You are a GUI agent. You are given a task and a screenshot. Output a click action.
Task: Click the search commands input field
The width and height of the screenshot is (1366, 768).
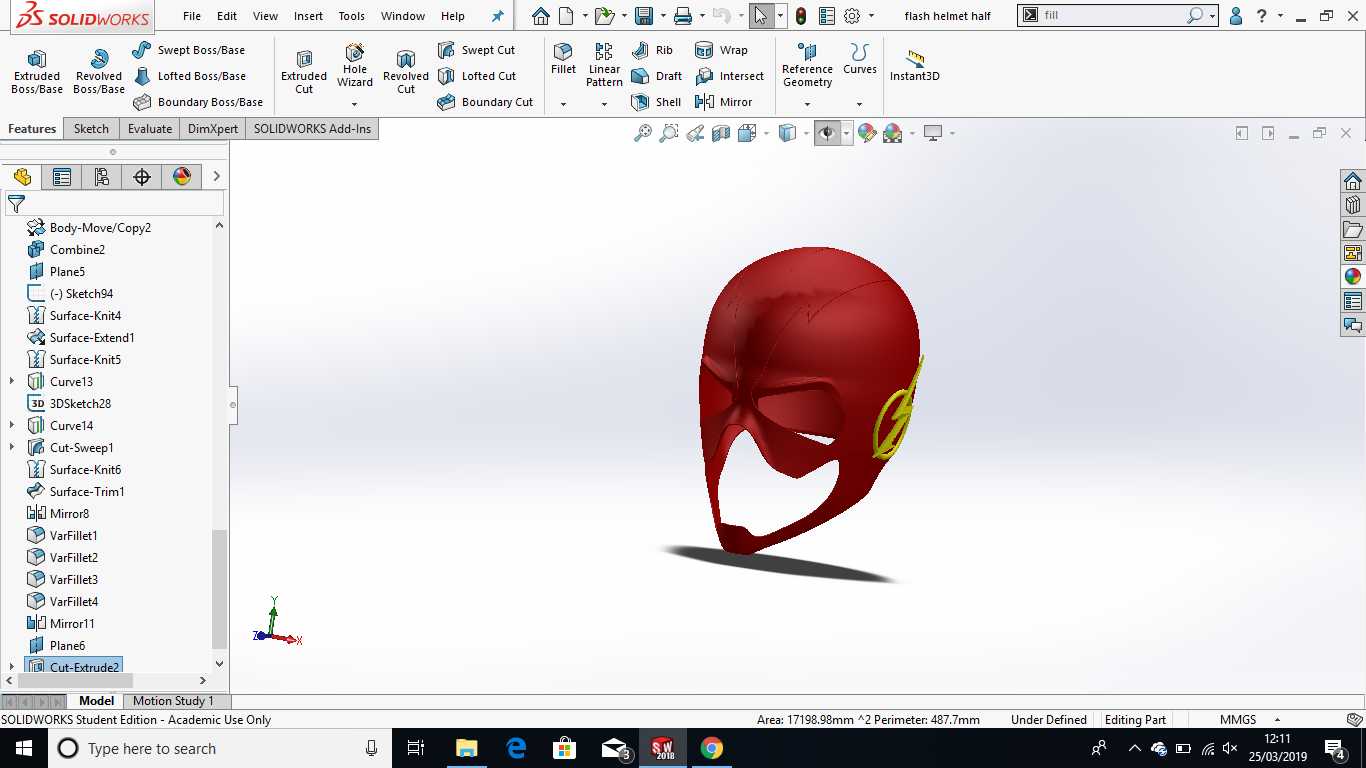[1112, 16]
